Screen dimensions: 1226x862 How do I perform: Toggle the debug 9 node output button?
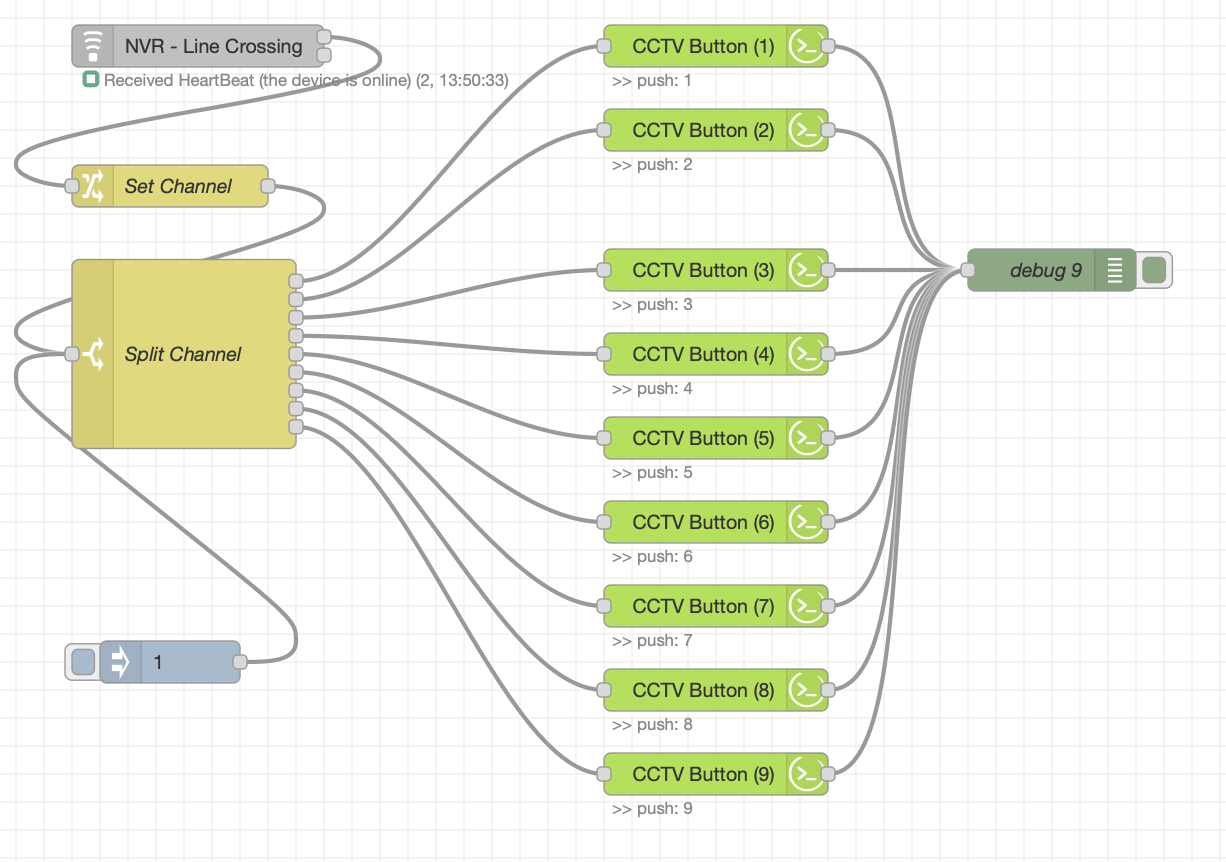(1154, 270)
